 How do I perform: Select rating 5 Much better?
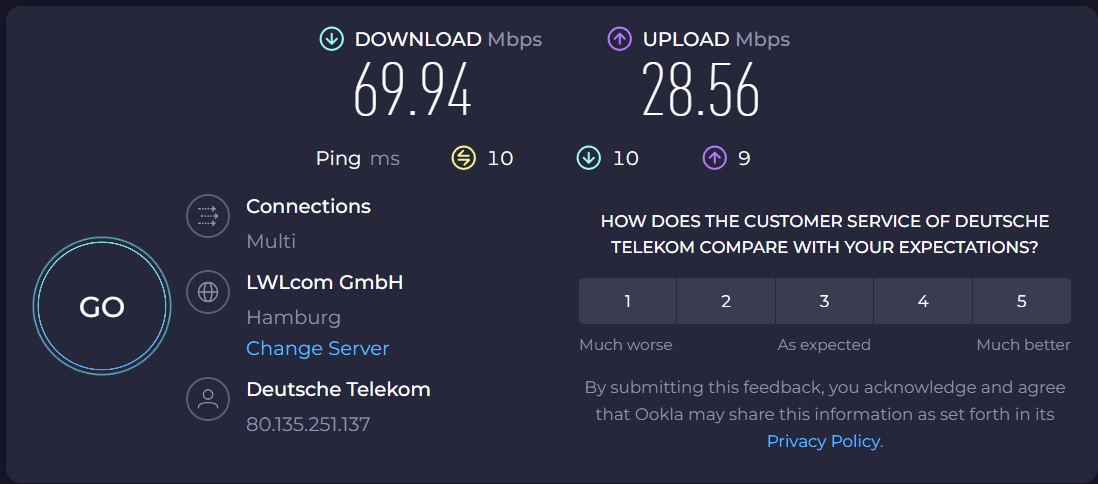point(1021,301)
